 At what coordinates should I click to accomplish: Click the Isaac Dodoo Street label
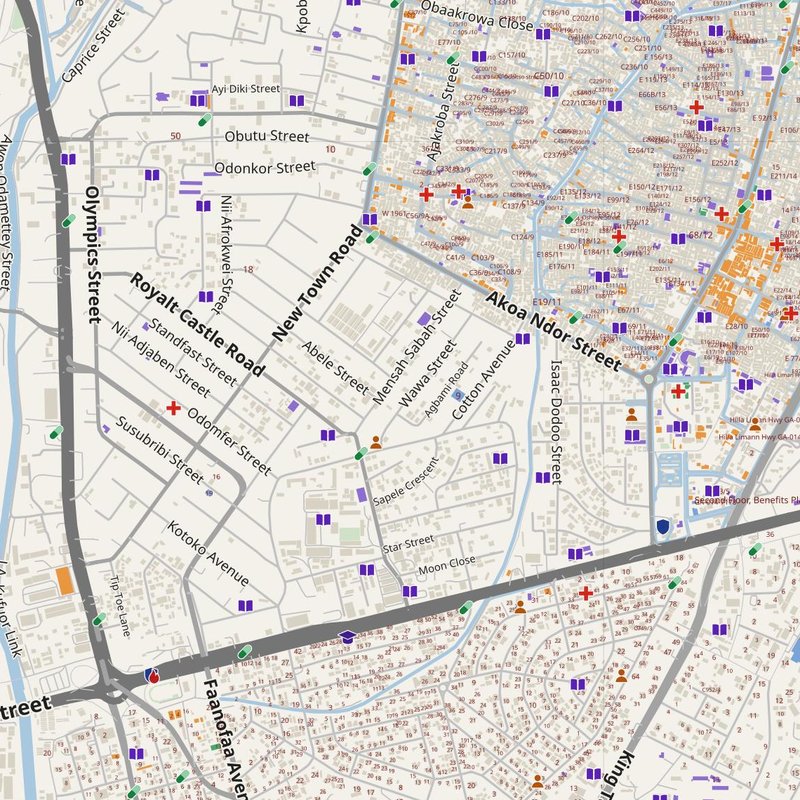pyautogui.click(x=556, y=421)
